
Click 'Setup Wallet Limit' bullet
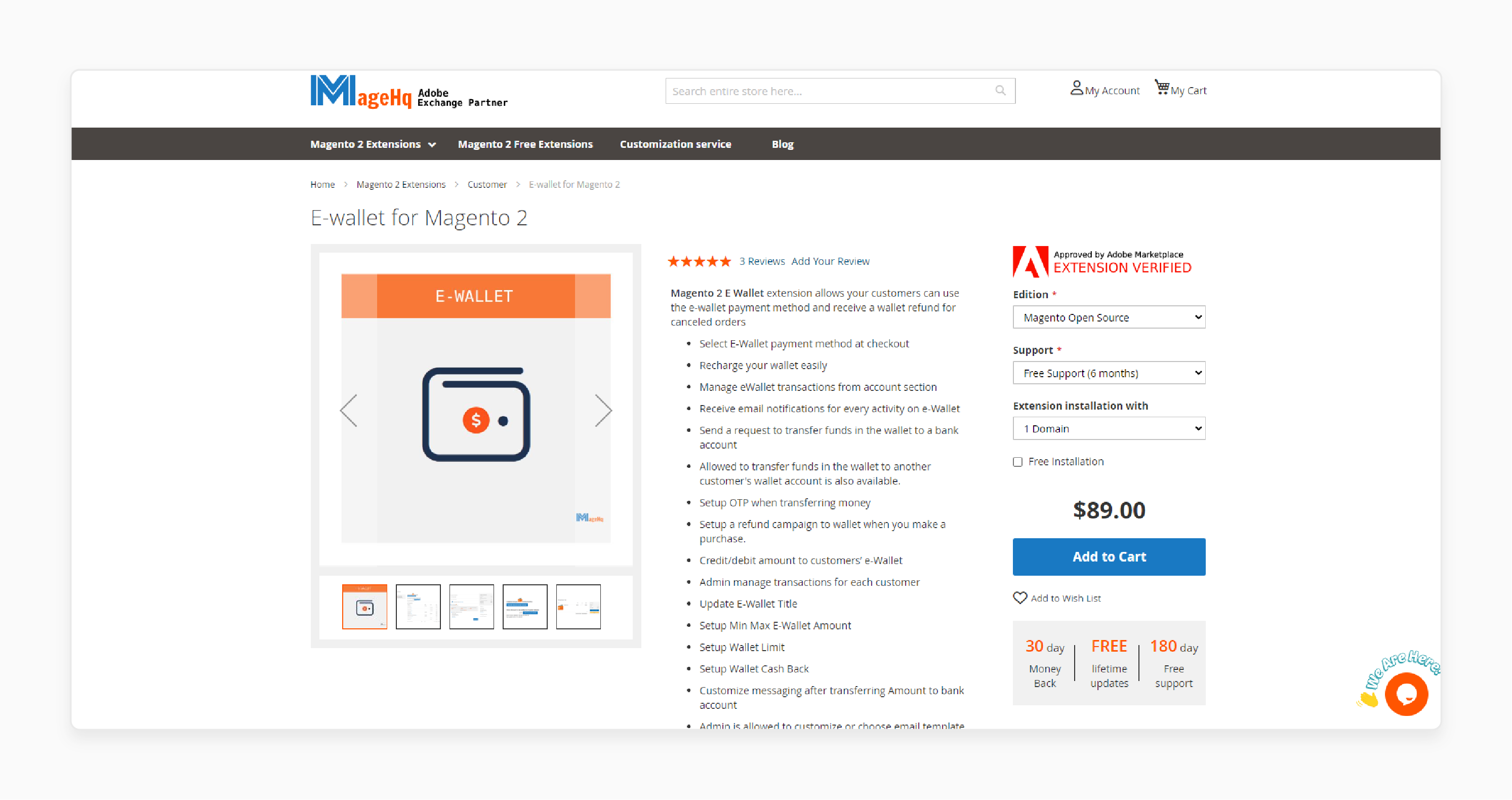coord(742,647)
